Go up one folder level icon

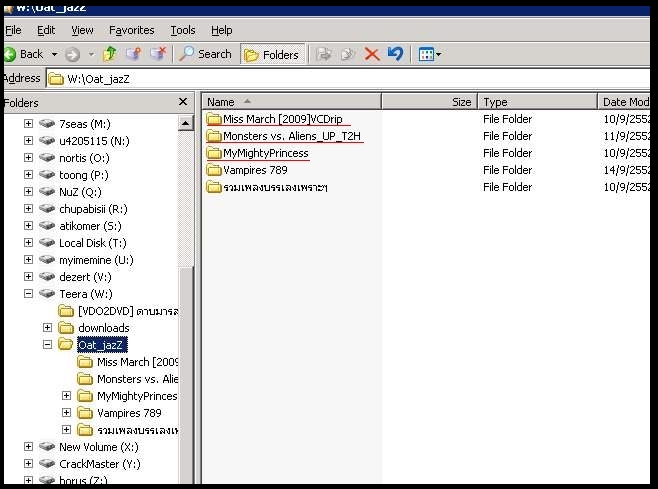[110, 54]
